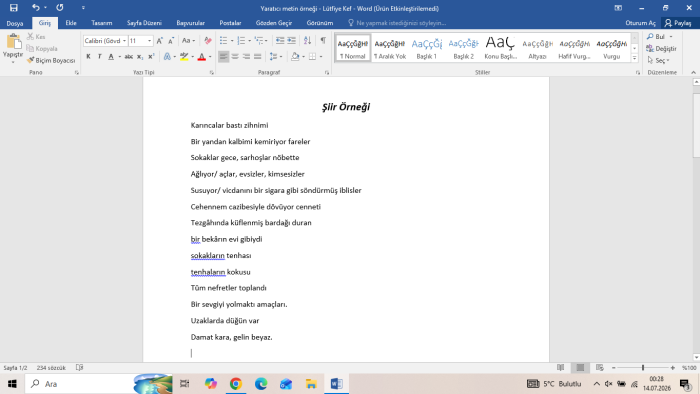Align text left

(223, 57)
